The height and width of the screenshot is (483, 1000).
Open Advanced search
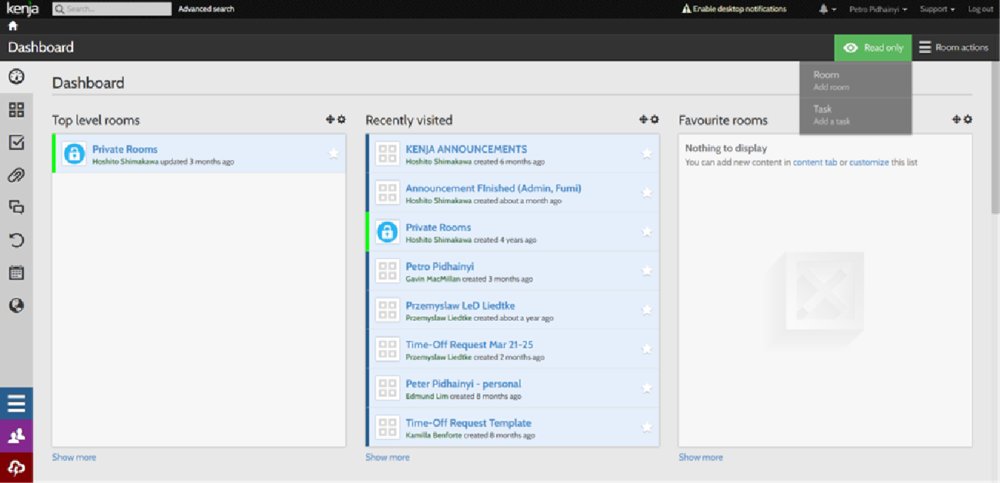click(x=206, y=10)
